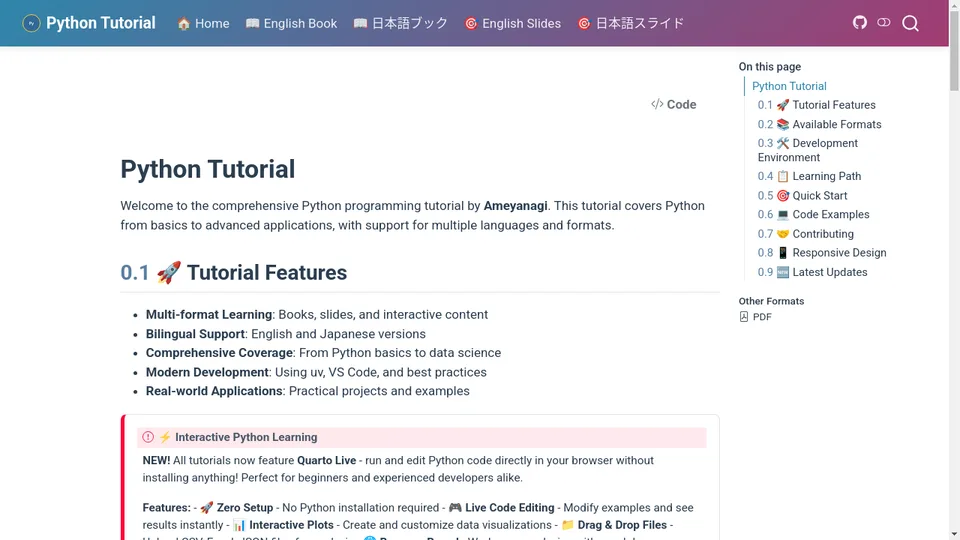Screen dimensions: 960x540
Task: Jump to 0.9 Latest Updates section
Action: [812, 272]
